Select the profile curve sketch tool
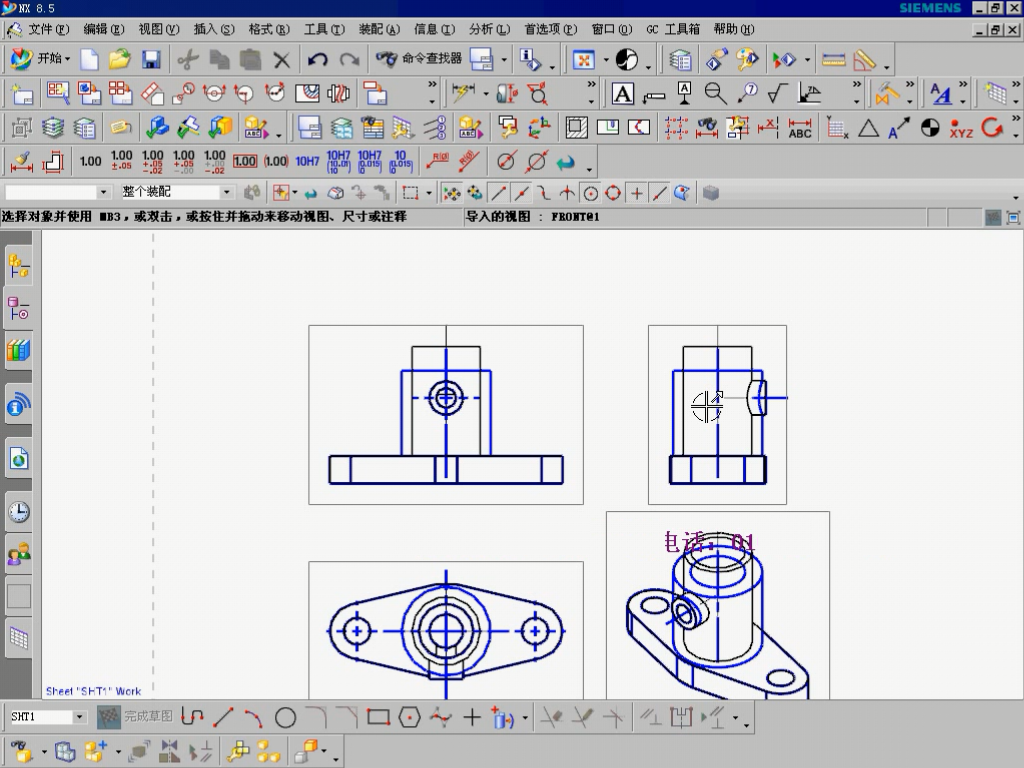 point(192,718)
